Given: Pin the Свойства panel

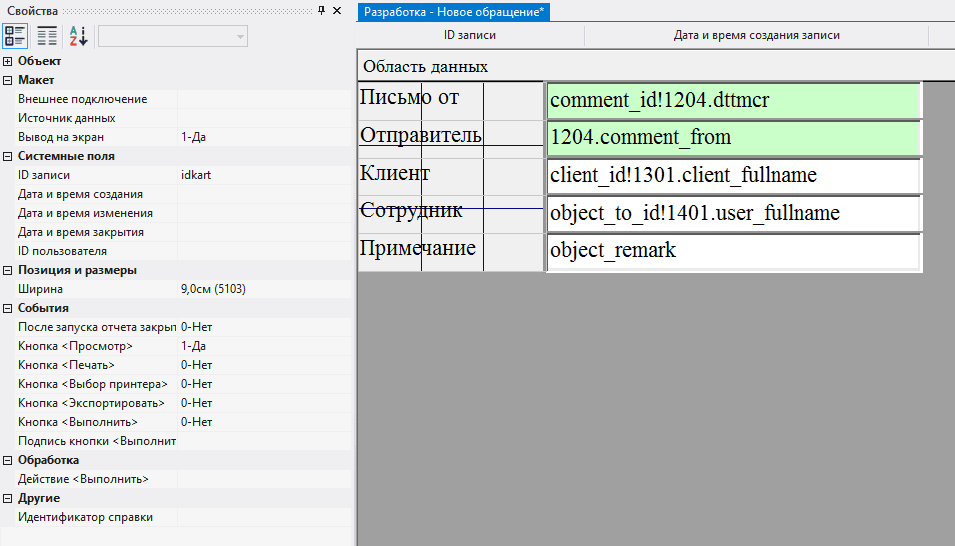Looking at the screenshot, I should (321, 10).
